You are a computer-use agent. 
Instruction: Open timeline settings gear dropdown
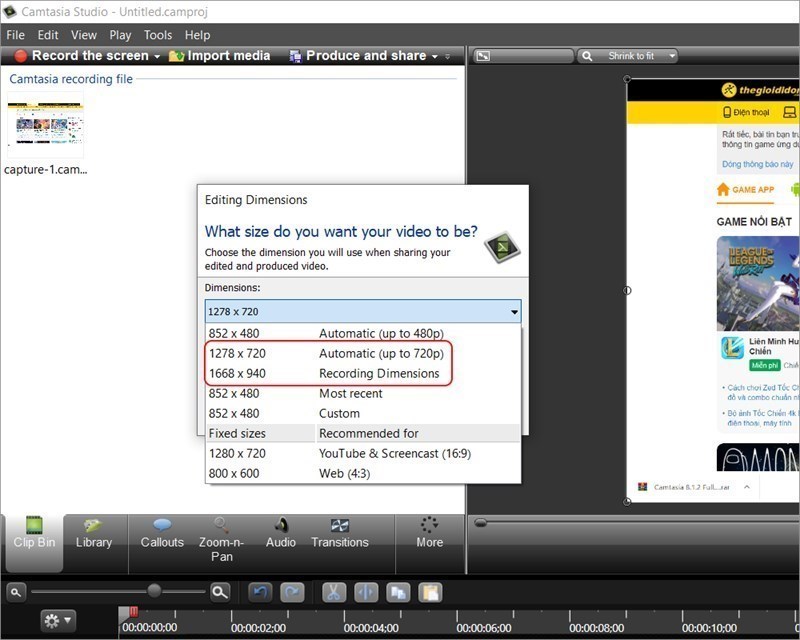pos(58,621)
